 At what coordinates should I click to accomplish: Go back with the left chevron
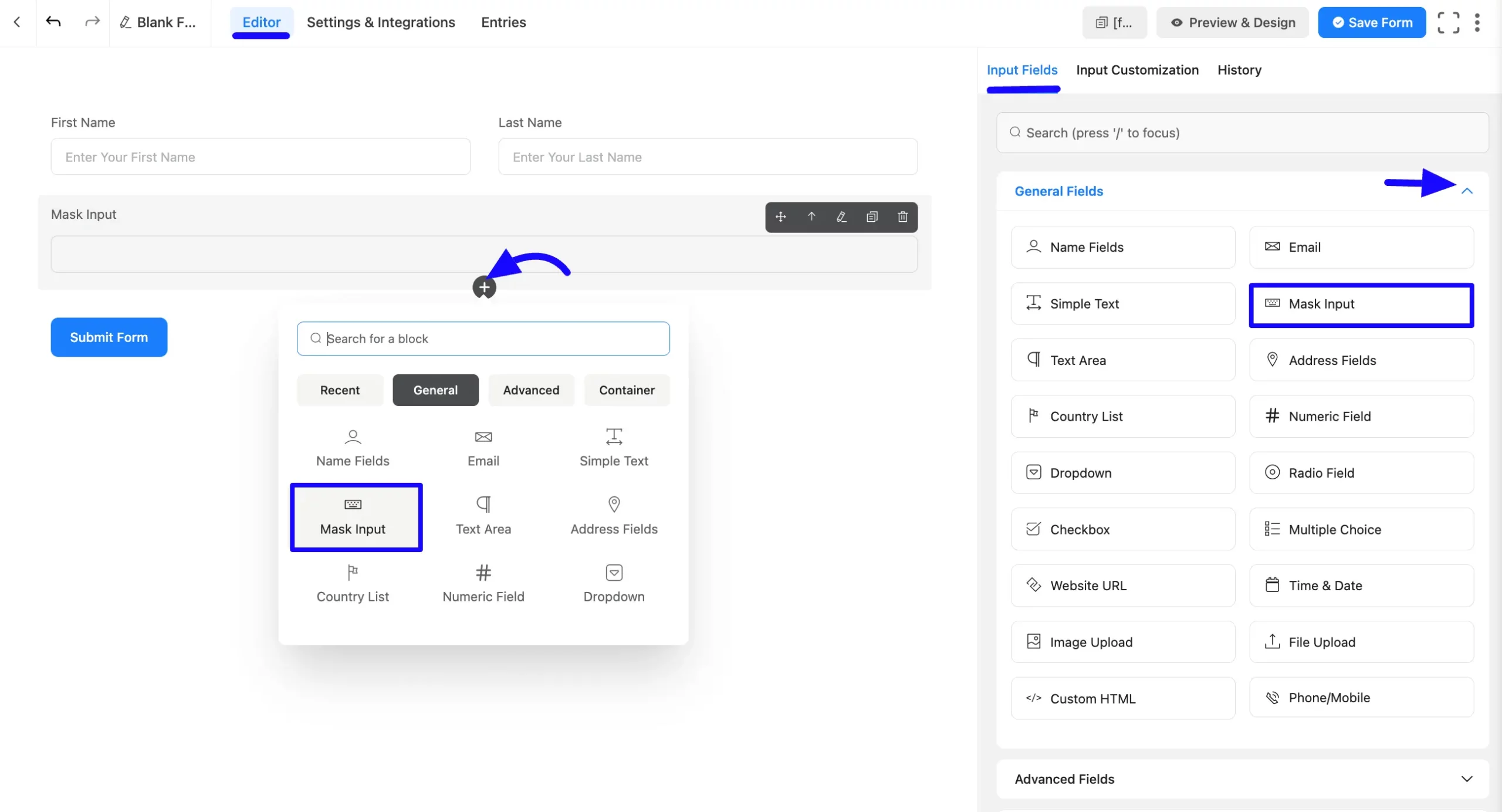pos(17,22)
